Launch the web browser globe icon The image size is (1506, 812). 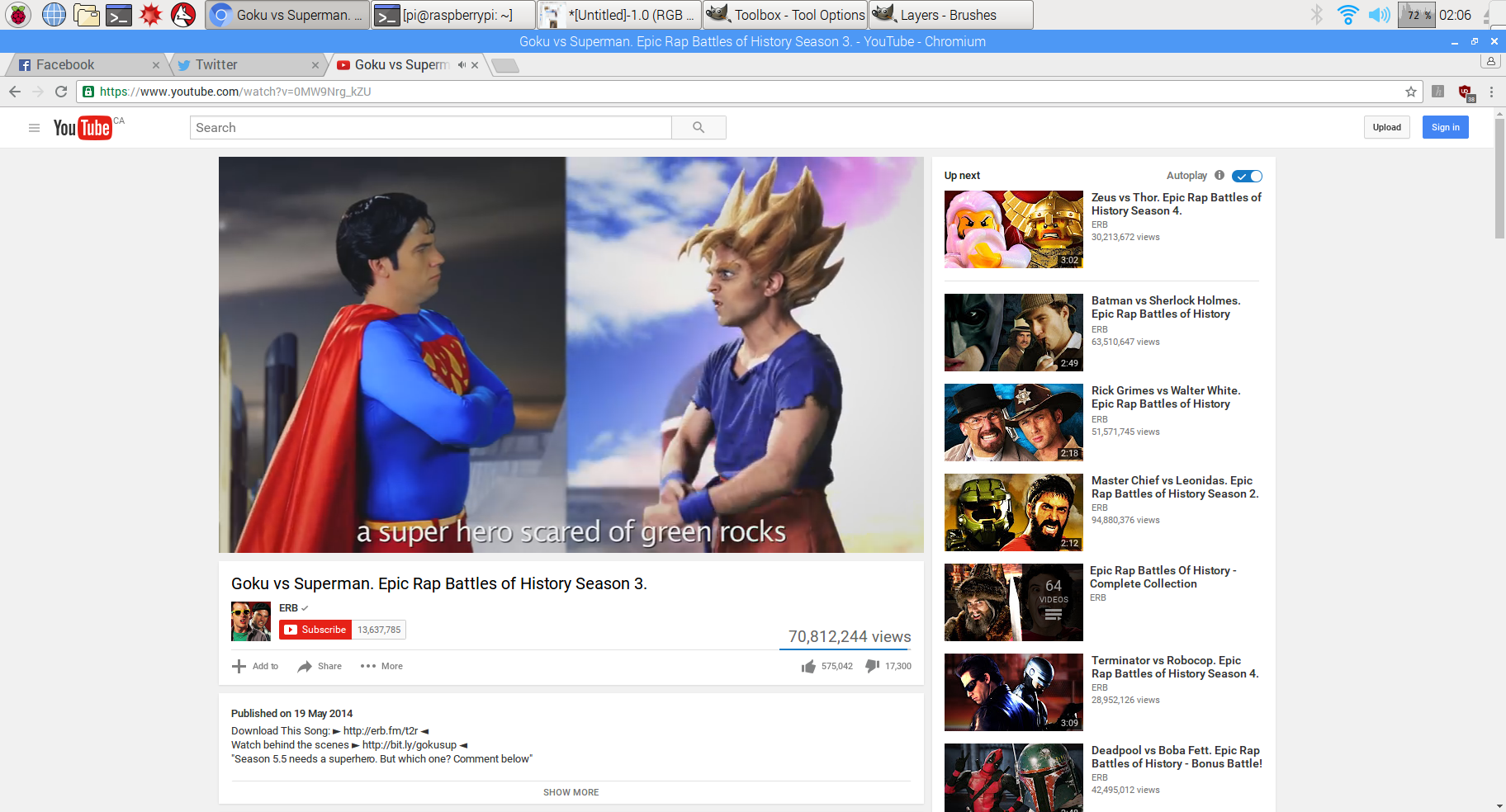pyautogui.click(x=54, y=15)
